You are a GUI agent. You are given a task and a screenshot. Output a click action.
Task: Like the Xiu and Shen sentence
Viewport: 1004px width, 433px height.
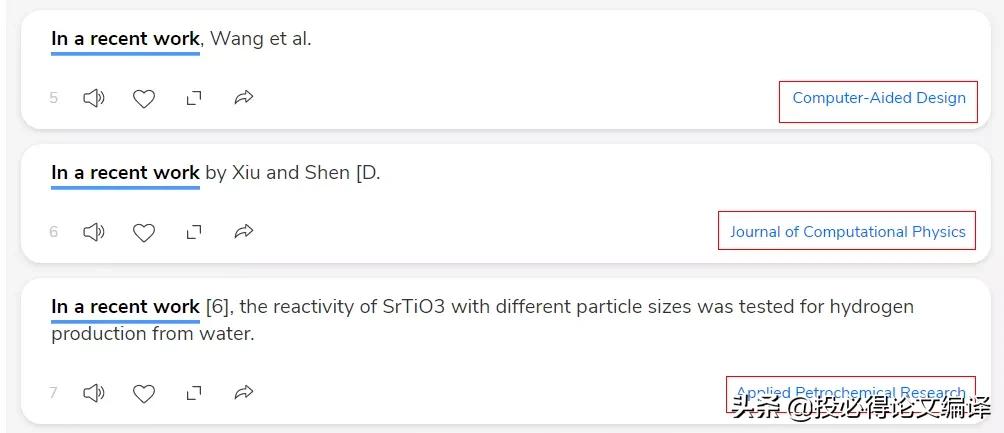(144, 232)
